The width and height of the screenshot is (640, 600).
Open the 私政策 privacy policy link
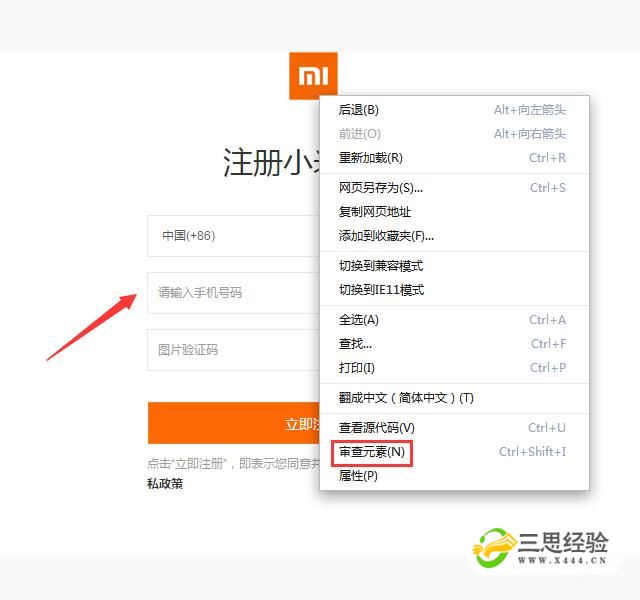(x=165, y=484)
